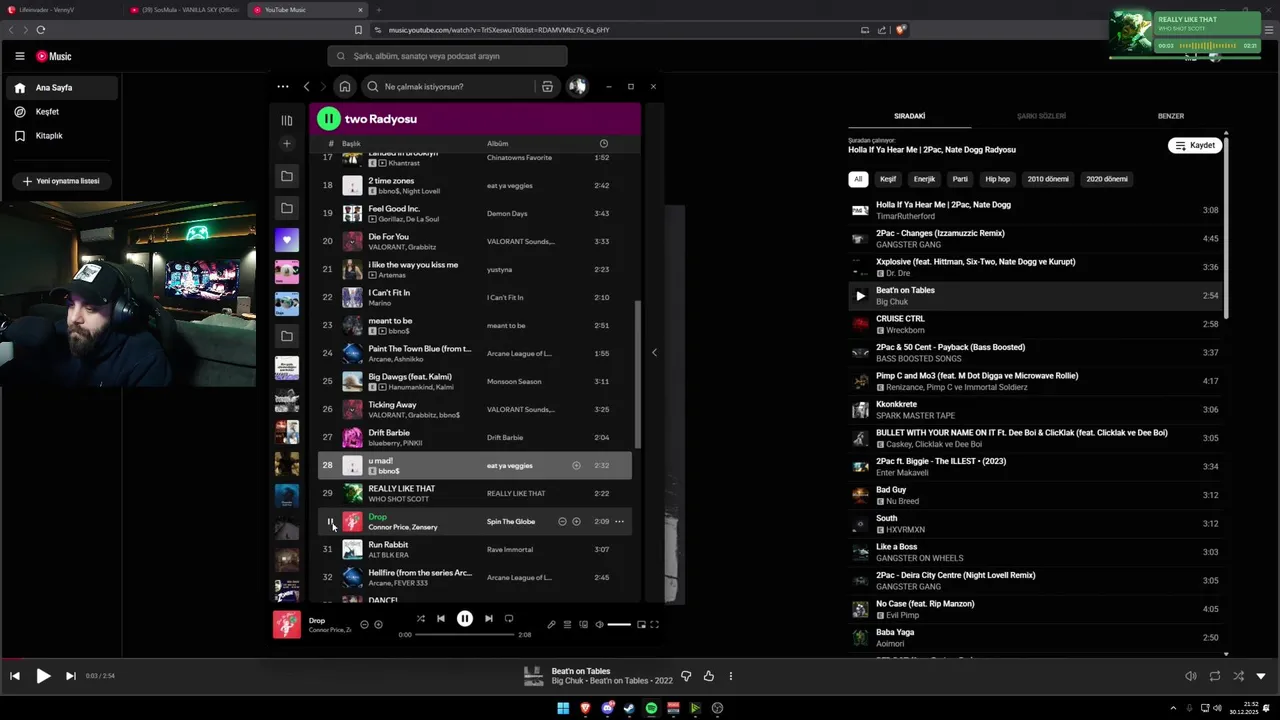Expand the Spotify right panel arrow
Viewport: 1280px width, 720px height.
point(654,352)
